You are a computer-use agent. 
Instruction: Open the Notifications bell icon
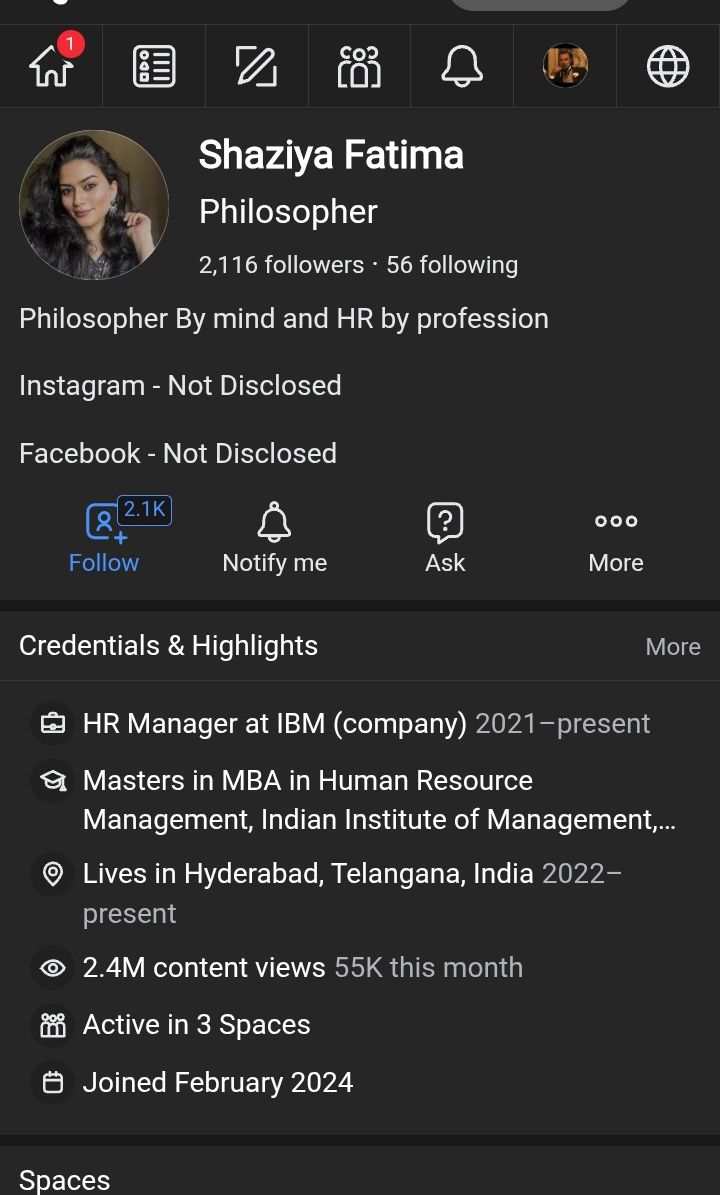click(462, 66)
